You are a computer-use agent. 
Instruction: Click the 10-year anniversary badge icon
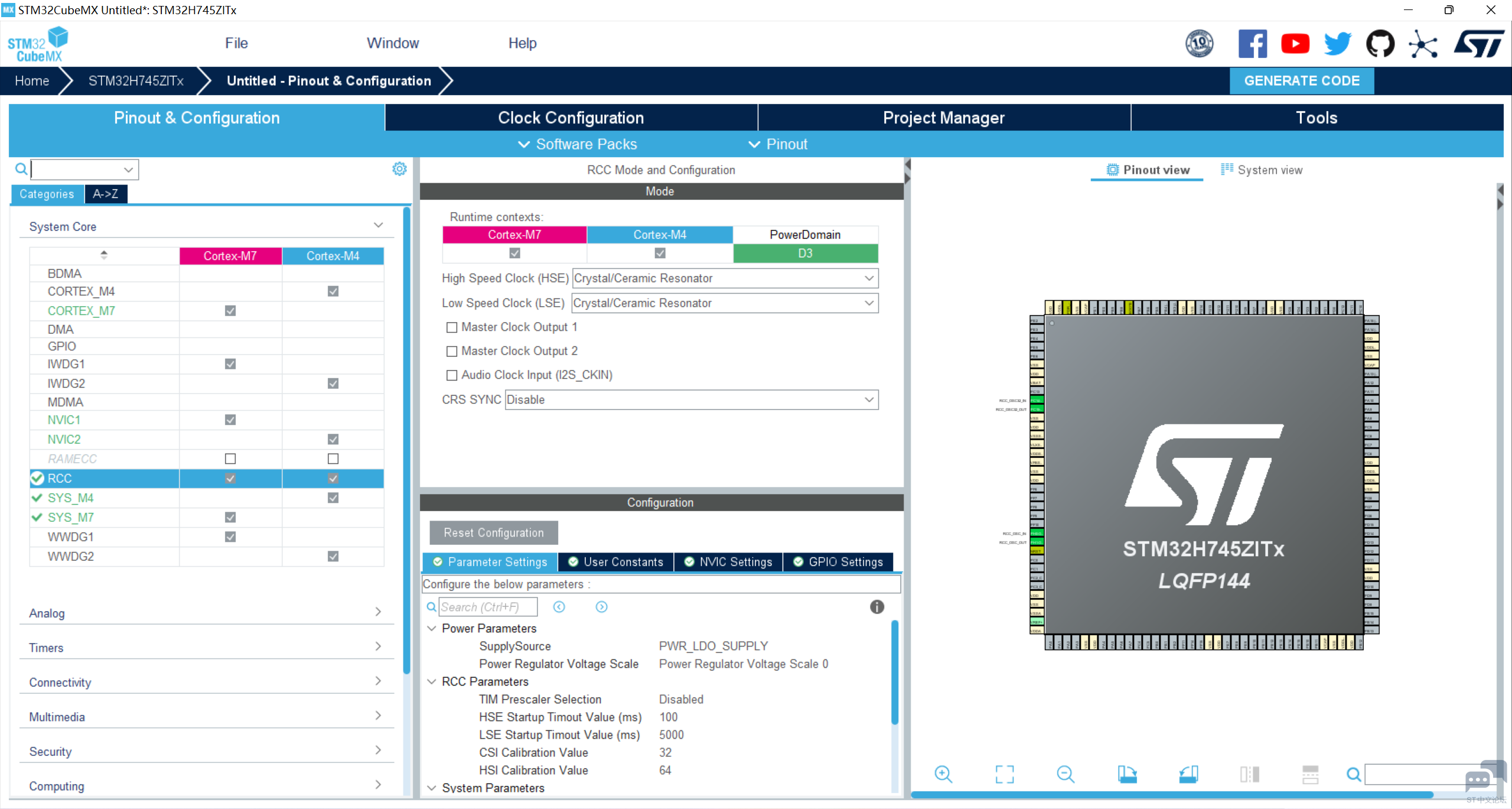1200,44
